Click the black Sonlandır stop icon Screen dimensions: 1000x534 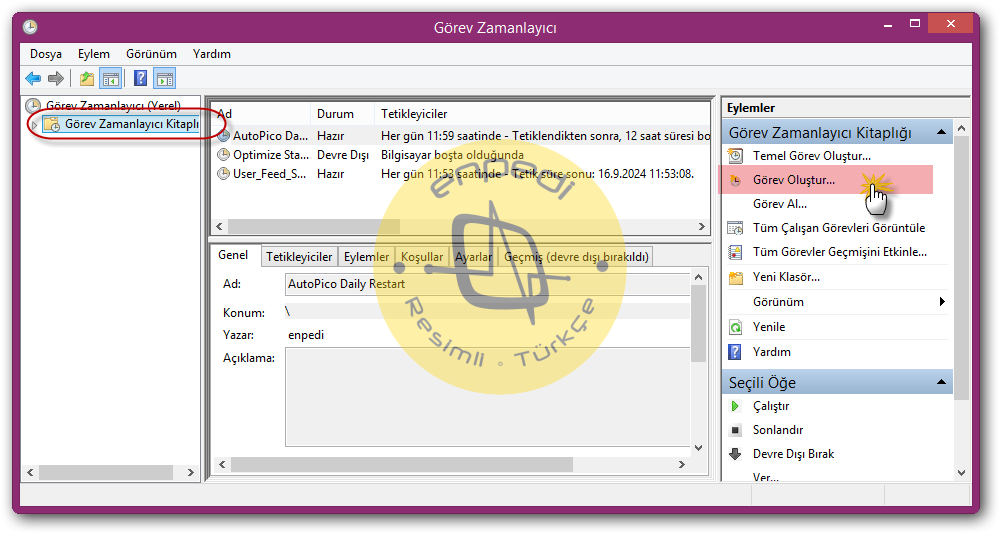tap(735, 430)
